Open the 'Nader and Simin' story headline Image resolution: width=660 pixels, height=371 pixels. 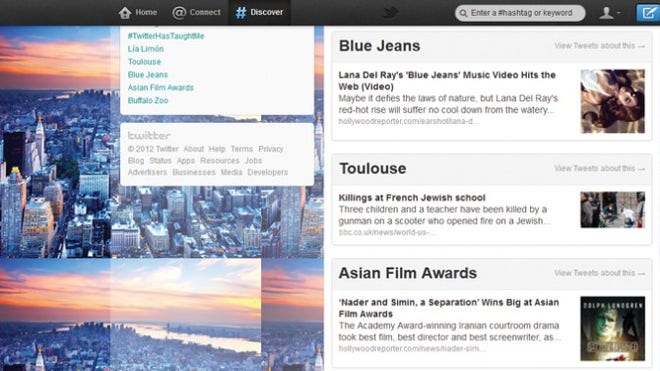point(449,308)
